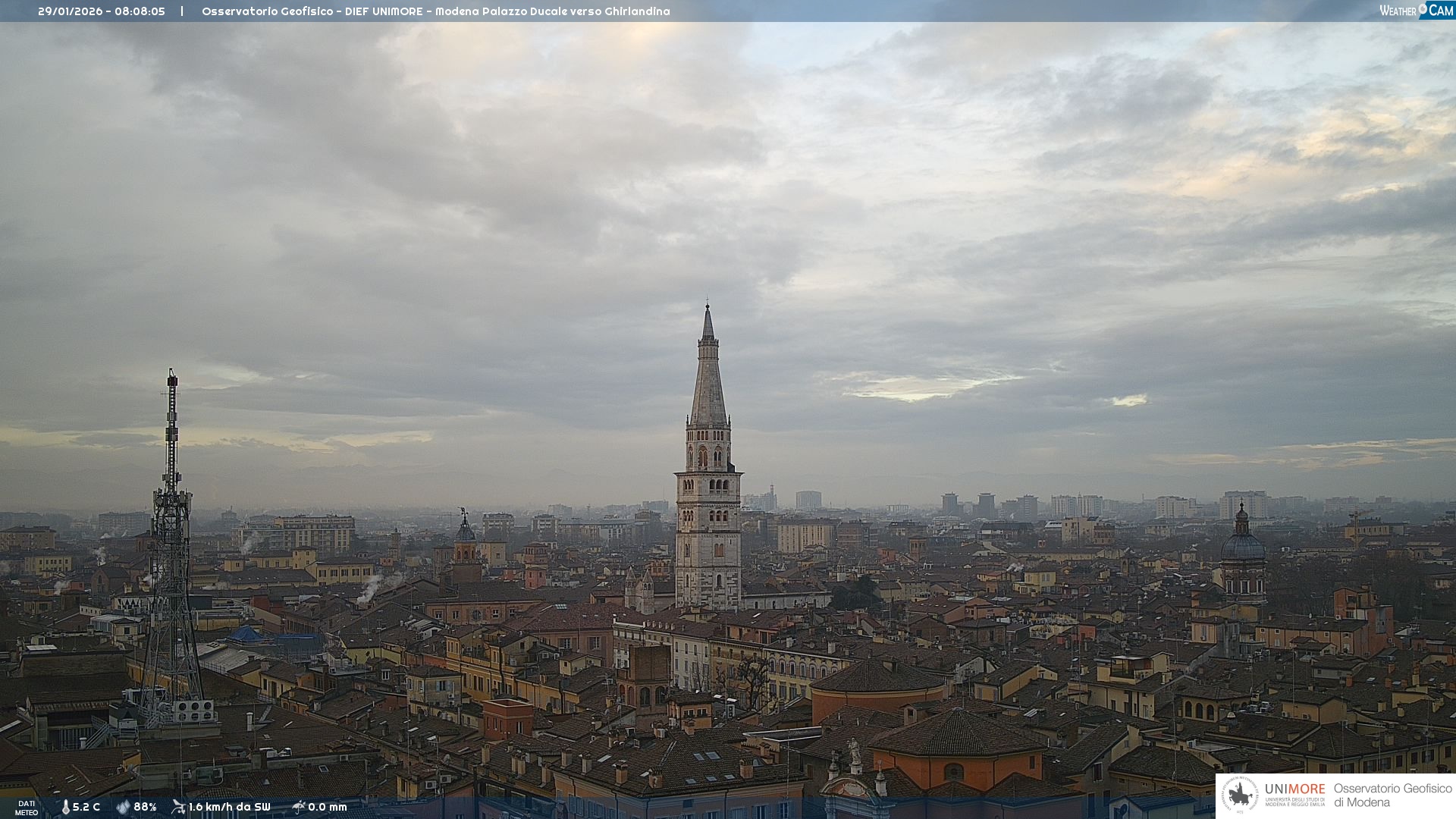Click the camera lens icon in WeatherCam logo
This screenshot has width=1456, height=819.
point(1423,9)
